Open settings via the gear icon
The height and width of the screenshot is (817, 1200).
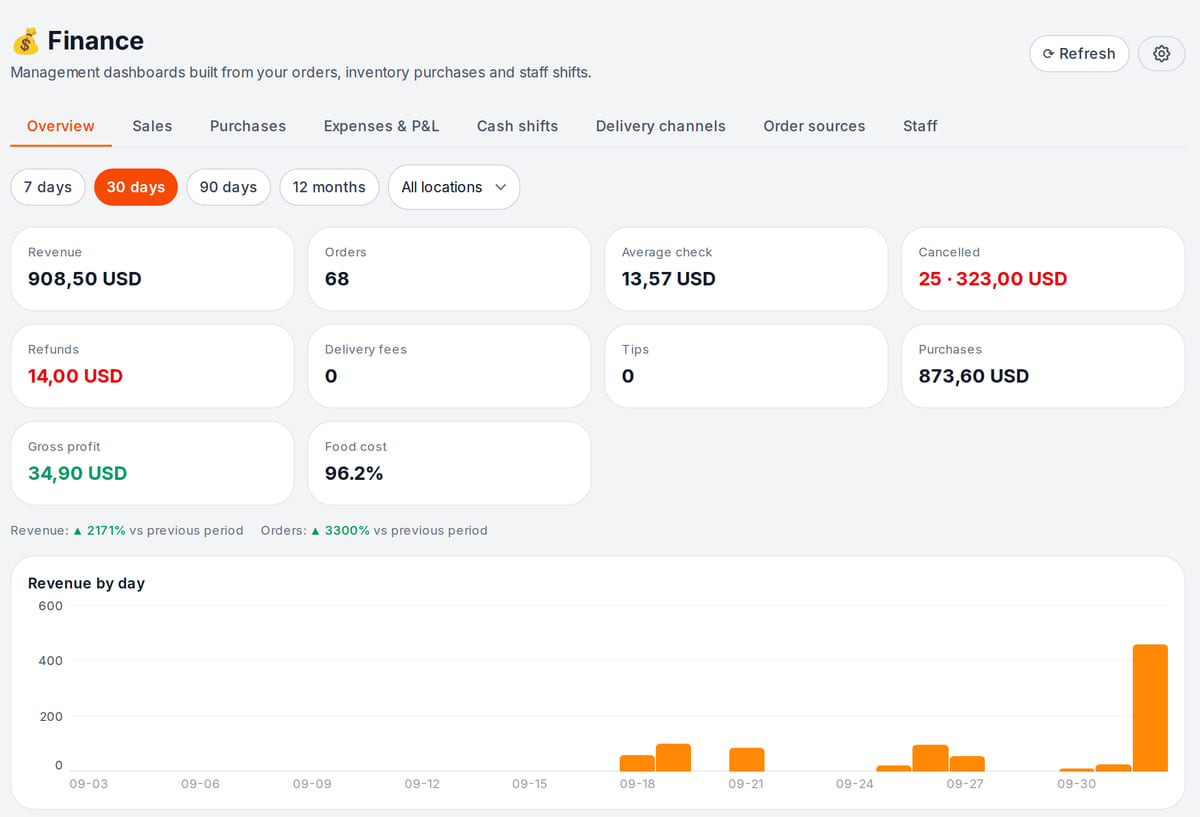pos(1161,54)
